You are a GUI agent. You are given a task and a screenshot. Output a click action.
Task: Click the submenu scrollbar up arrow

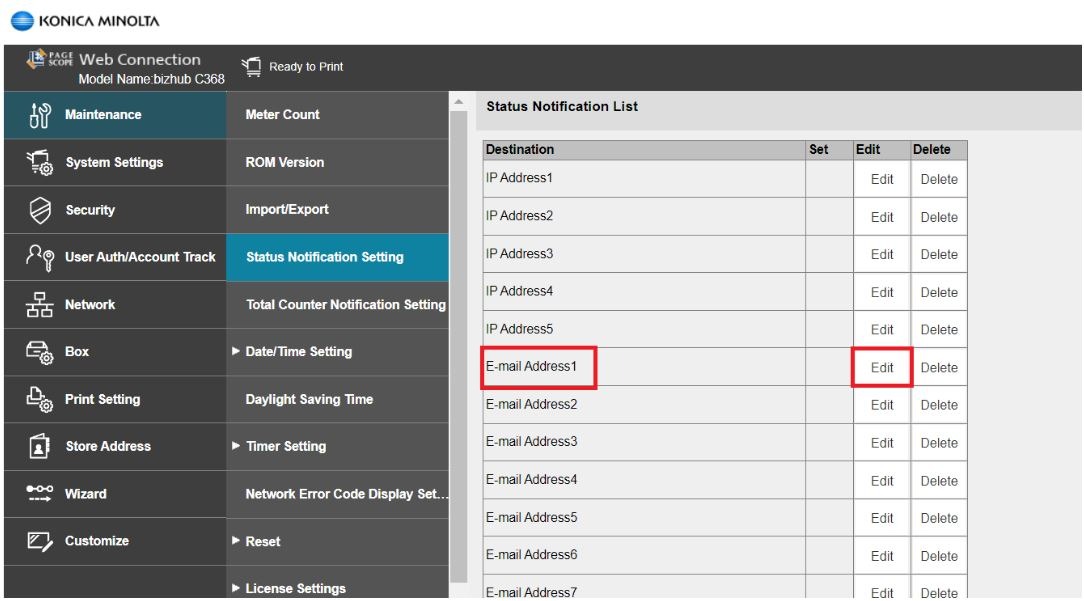tap(459, 101)
